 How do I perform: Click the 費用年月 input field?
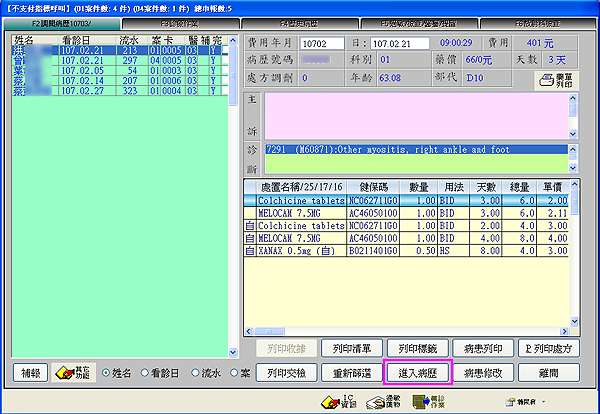pos(327,43)
